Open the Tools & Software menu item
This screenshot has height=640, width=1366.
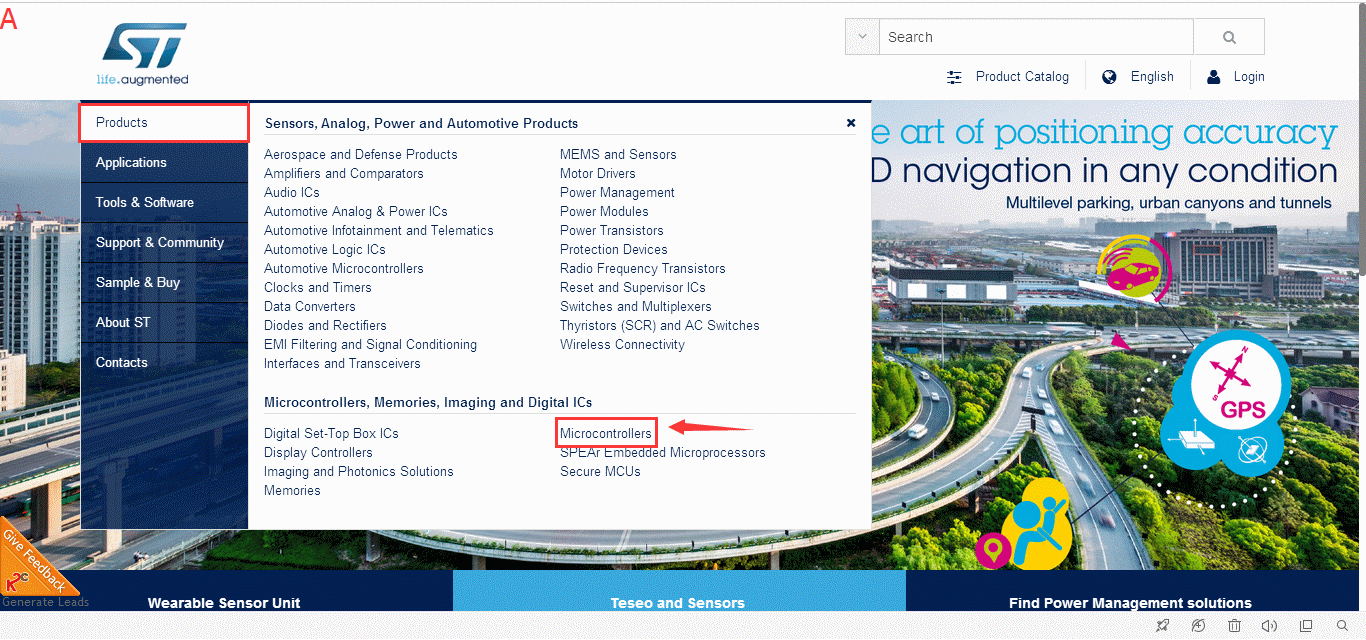pyautogui.click(x=164, y=203)
